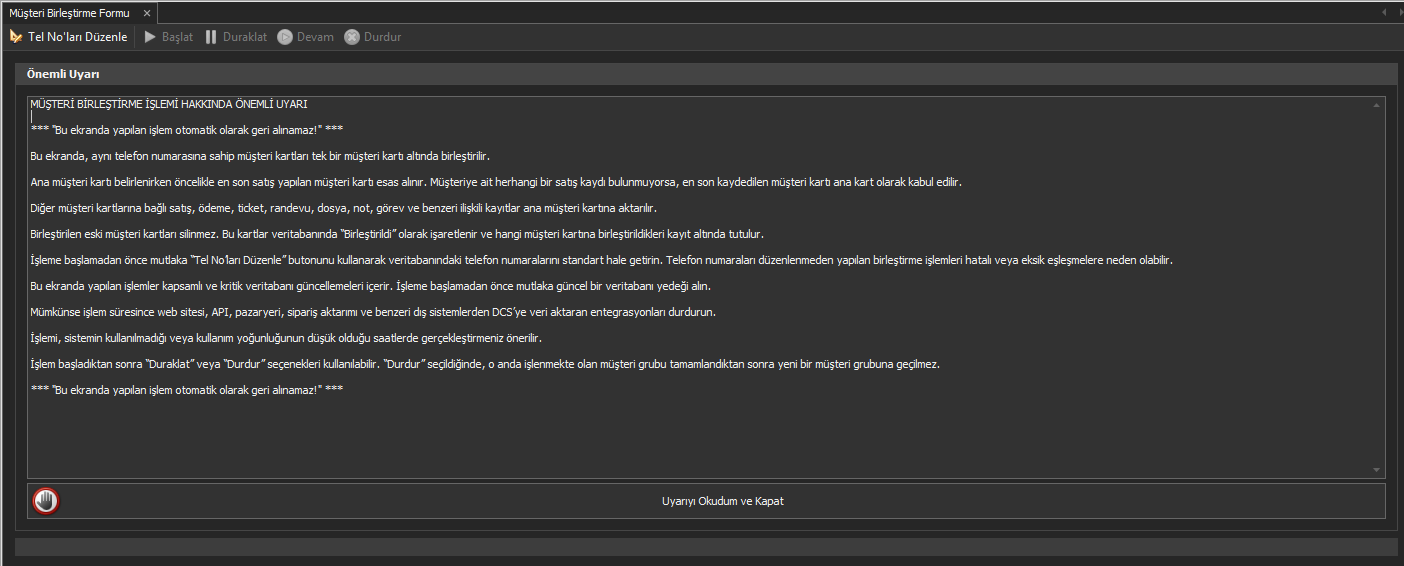Click line starting 'Bu ekranda, aynı telefon numarasına'

click(260, 156)
